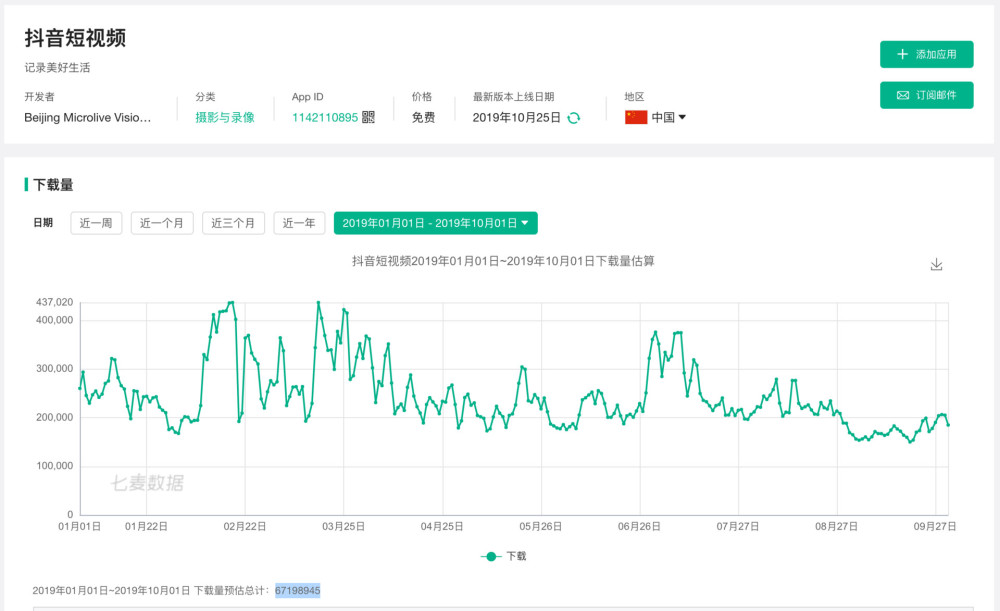The height and width of the screenshot is (611, 1000).
Task: Click the 03月25日 x-axis label
Action: 343,527
